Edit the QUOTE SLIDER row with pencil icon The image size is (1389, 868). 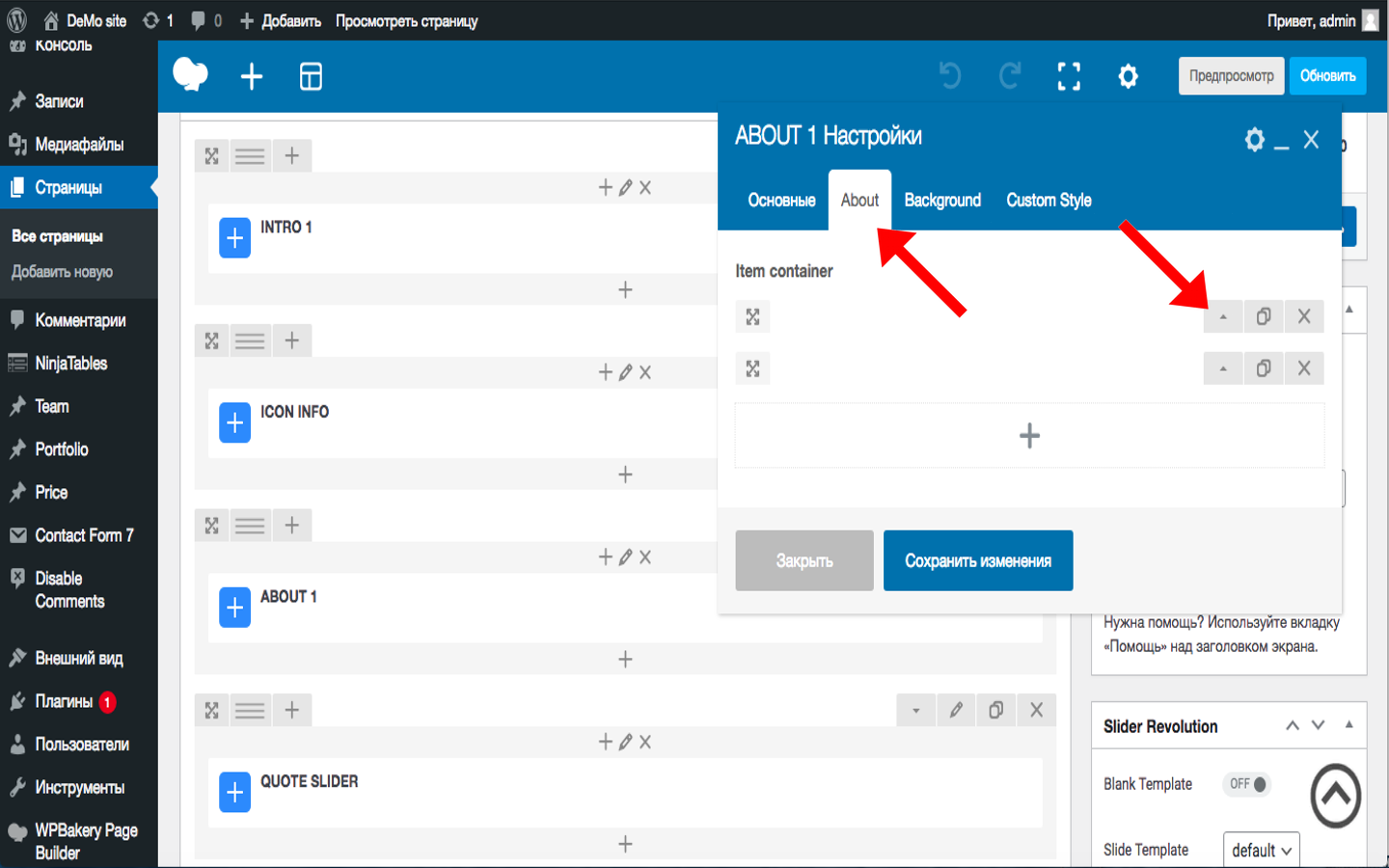pyautogui.click(x=956, y=710)
